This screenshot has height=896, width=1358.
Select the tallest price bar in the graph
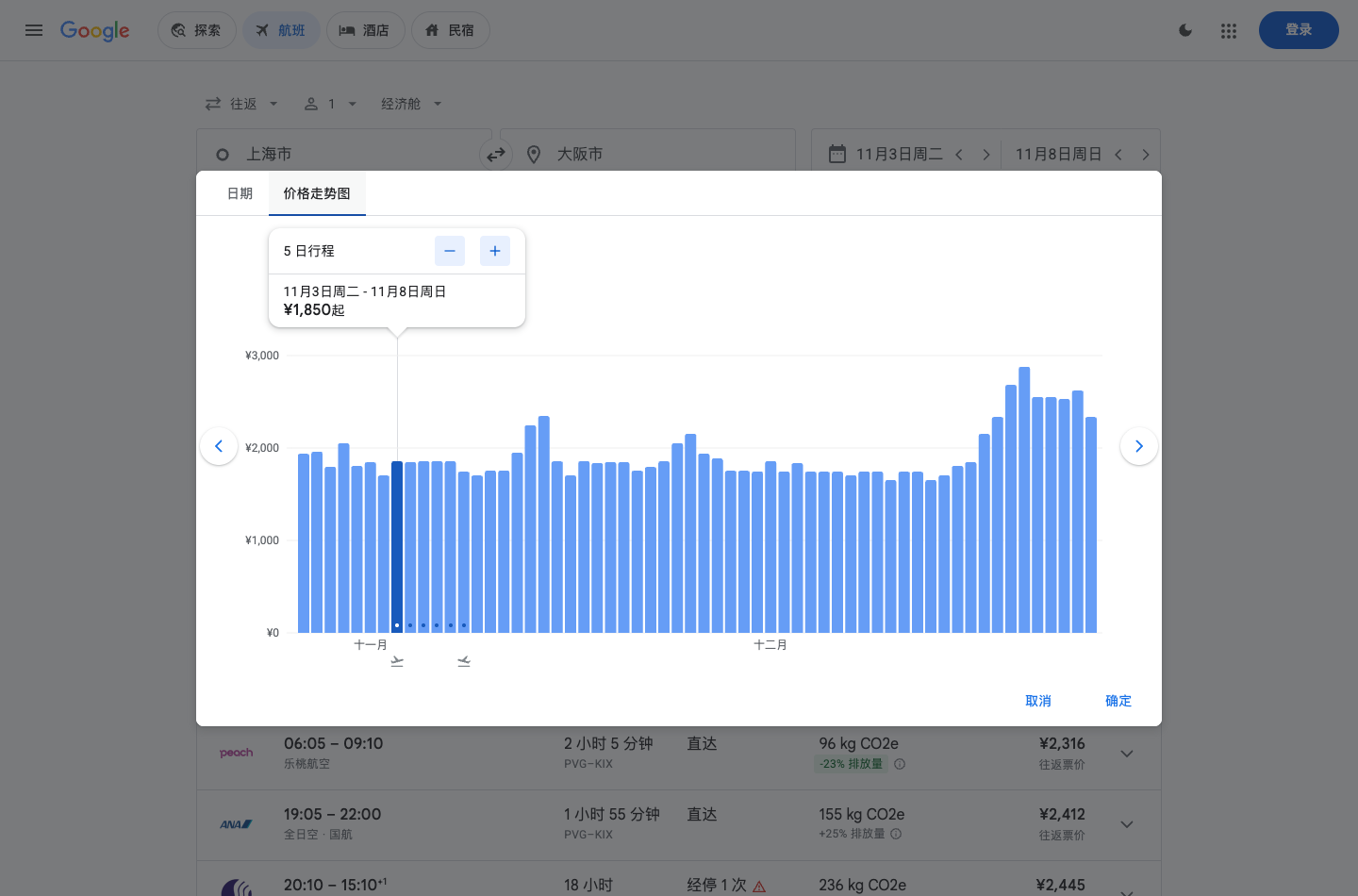click(1024, 500)
